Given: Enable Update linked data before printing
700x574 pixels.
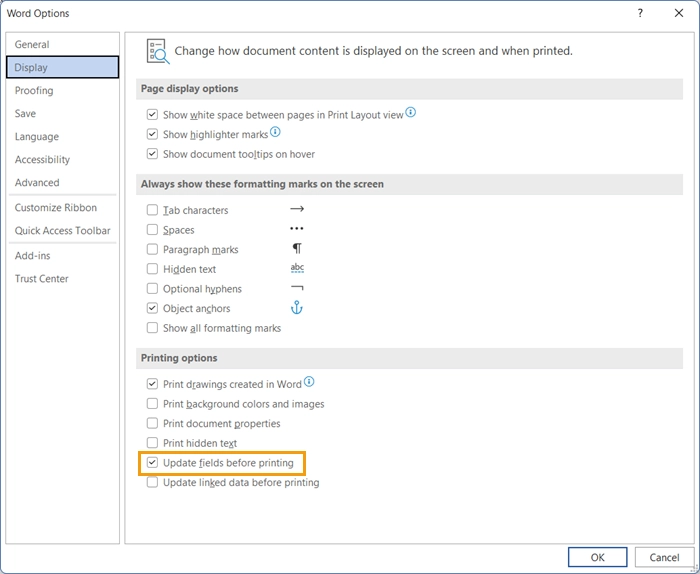Looking at the screenshot, I should 152,482.
